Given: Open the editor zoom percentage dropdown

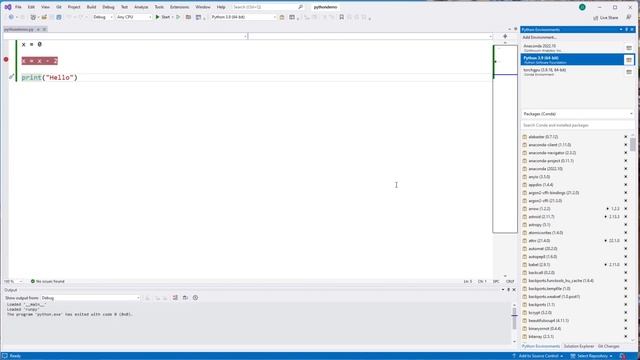Looking at the screenshot, I should (13, 281).
